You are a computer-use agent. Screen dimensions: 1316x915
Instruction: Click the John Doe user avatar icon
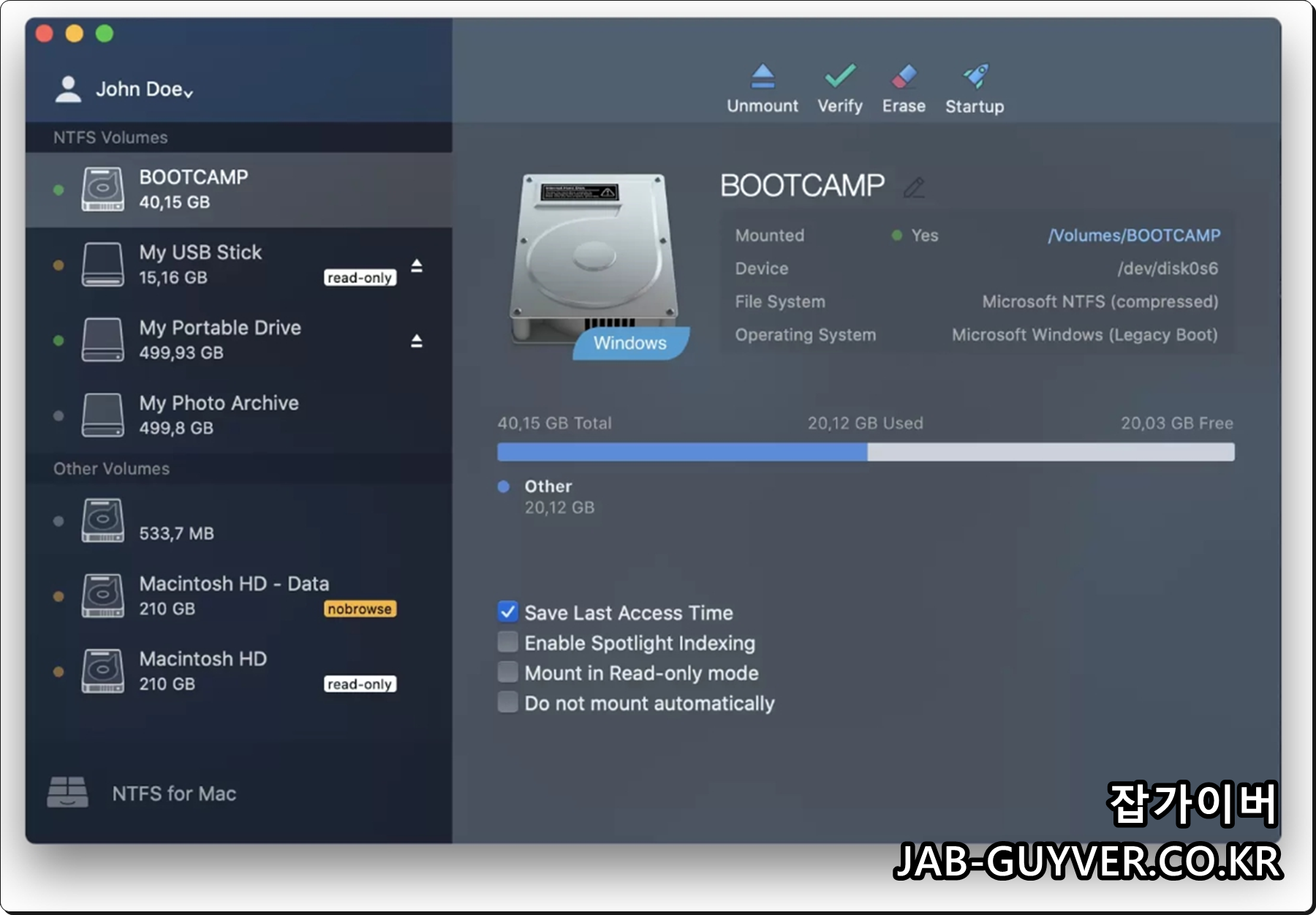coord(68,89)
